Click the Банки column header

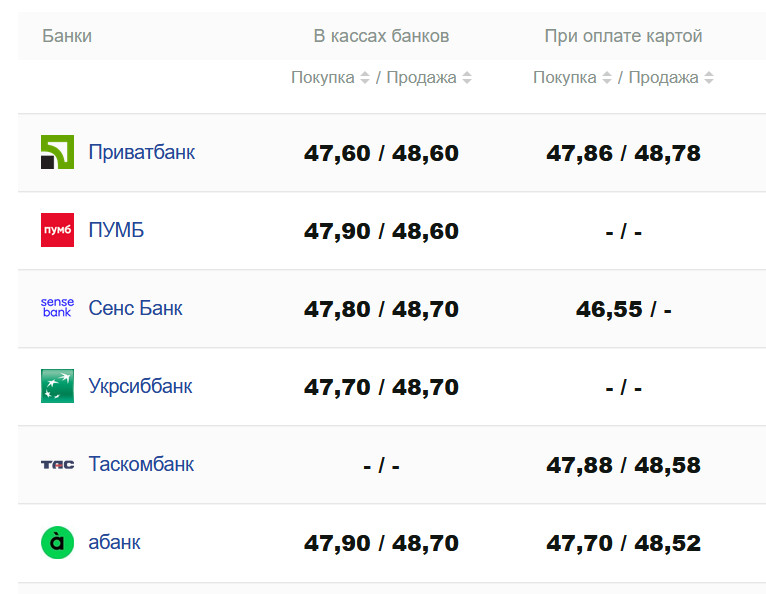[67, 36]
